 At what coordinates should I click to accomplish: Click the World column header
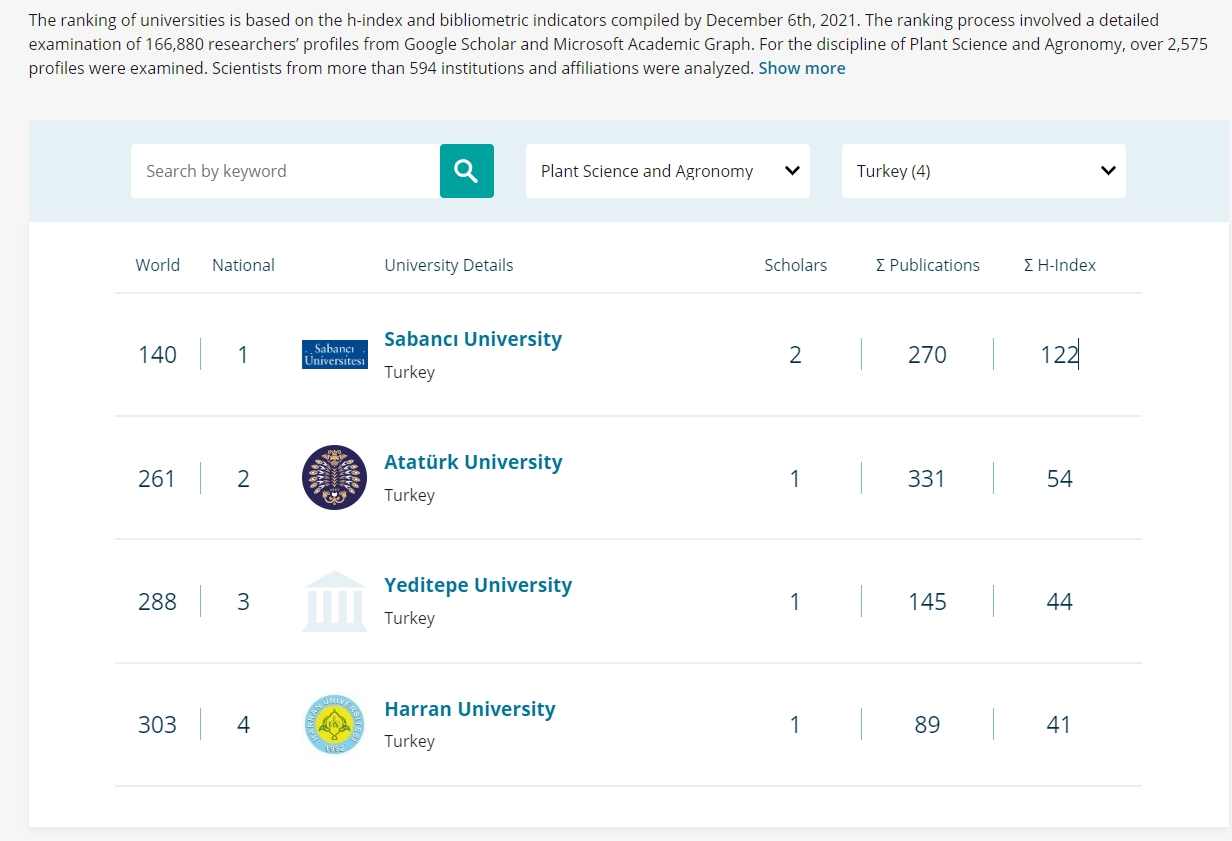[x=158, y=265]
